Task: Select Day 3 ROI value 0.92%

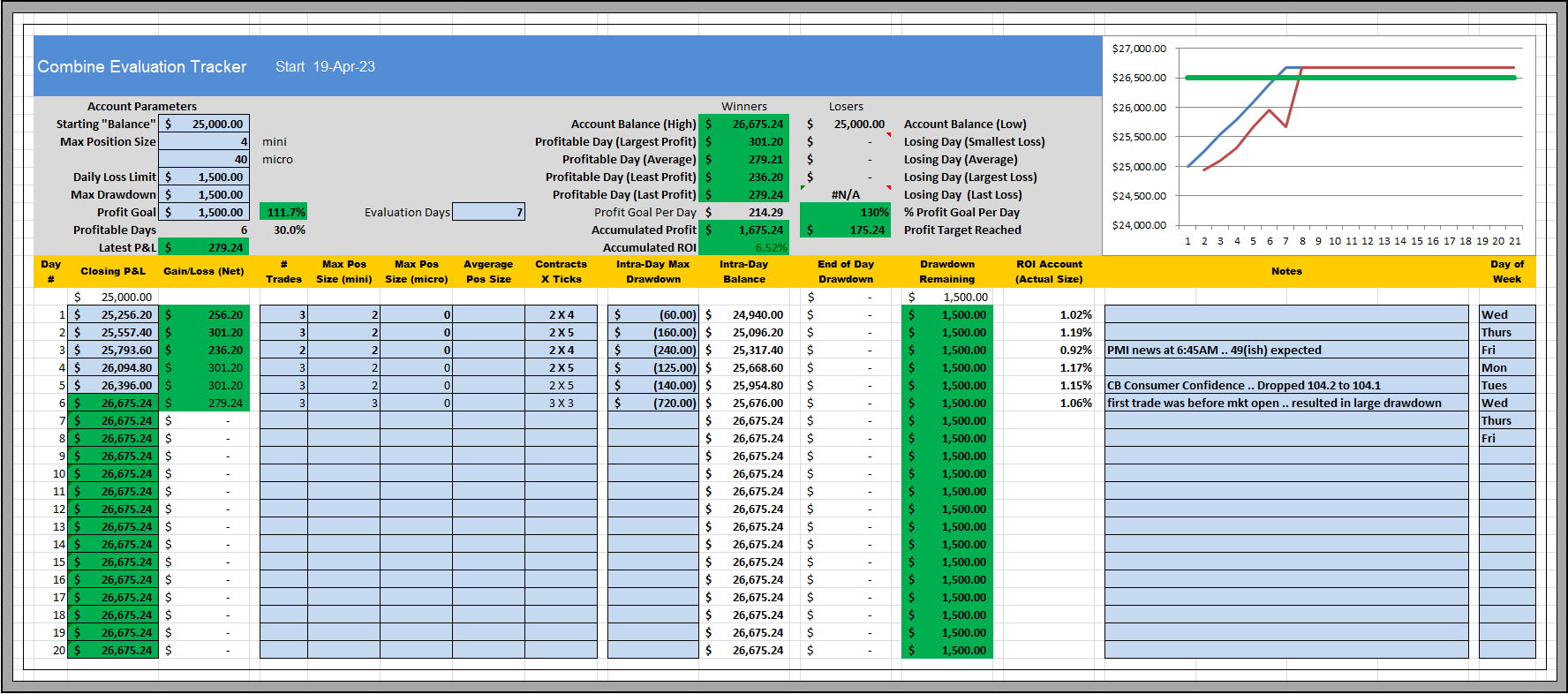Action: [1049, 350]
